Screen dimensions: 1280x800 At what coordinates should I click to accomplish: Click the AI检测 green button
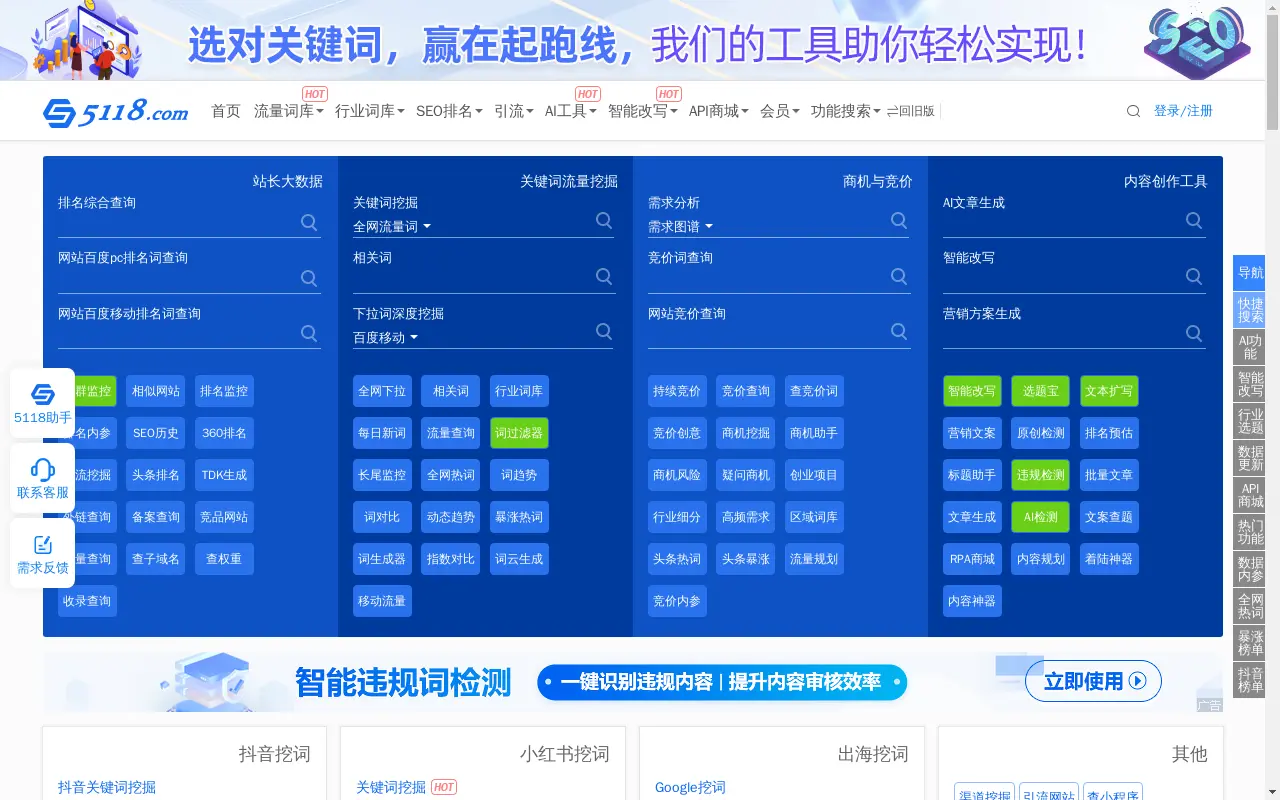1040,517
